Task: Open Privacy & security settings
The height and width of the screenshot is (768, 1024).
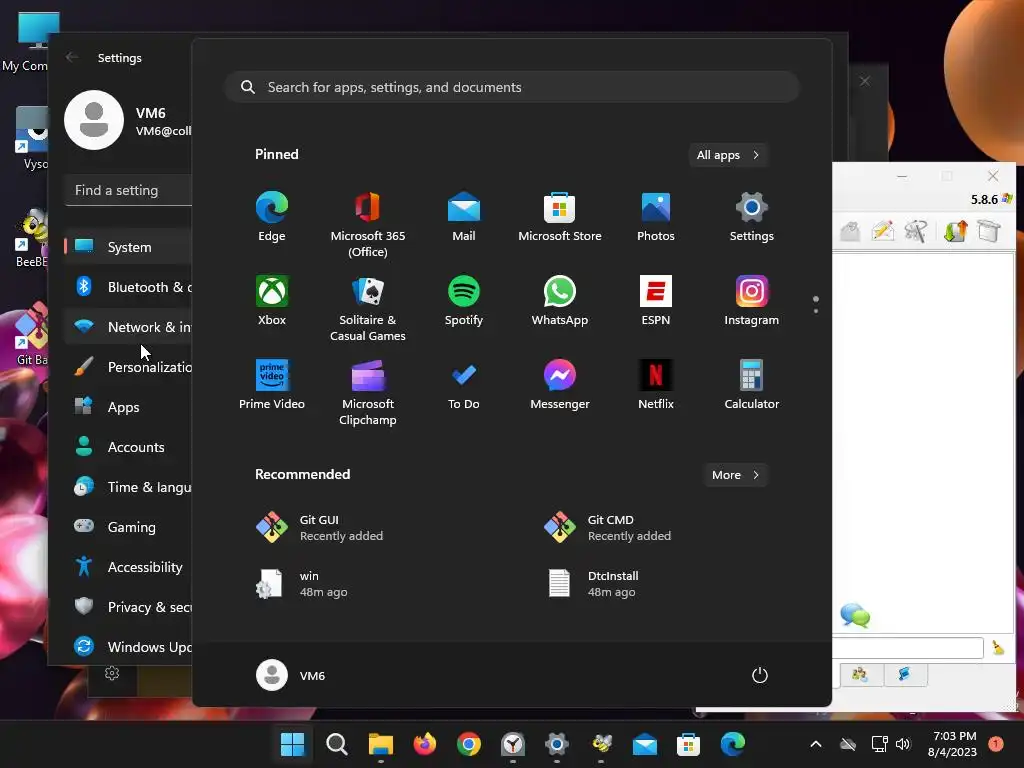Action: (129, 607)
